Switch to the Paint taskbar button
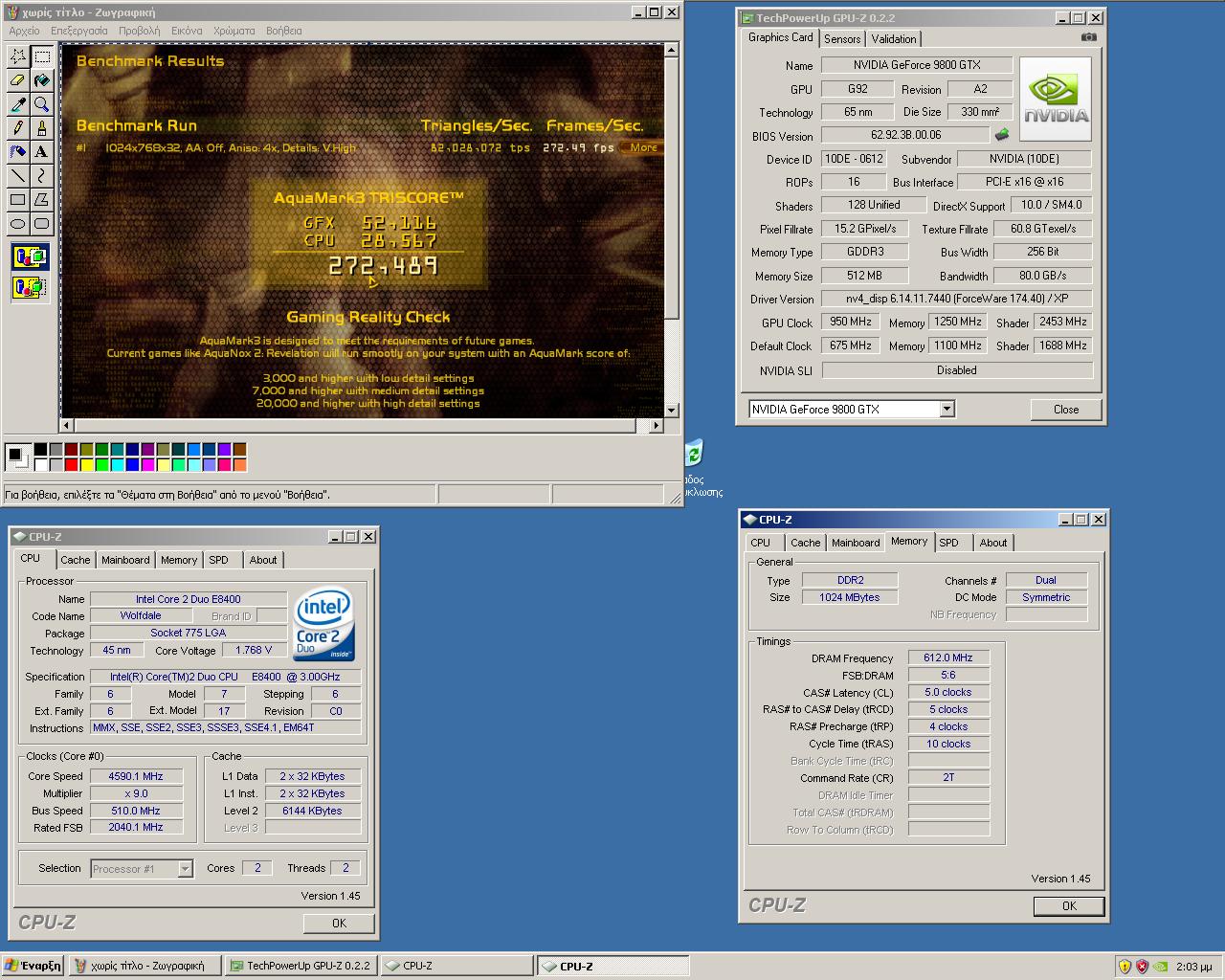The width and height of the screenshot is (1225, 980). point(145,967)
